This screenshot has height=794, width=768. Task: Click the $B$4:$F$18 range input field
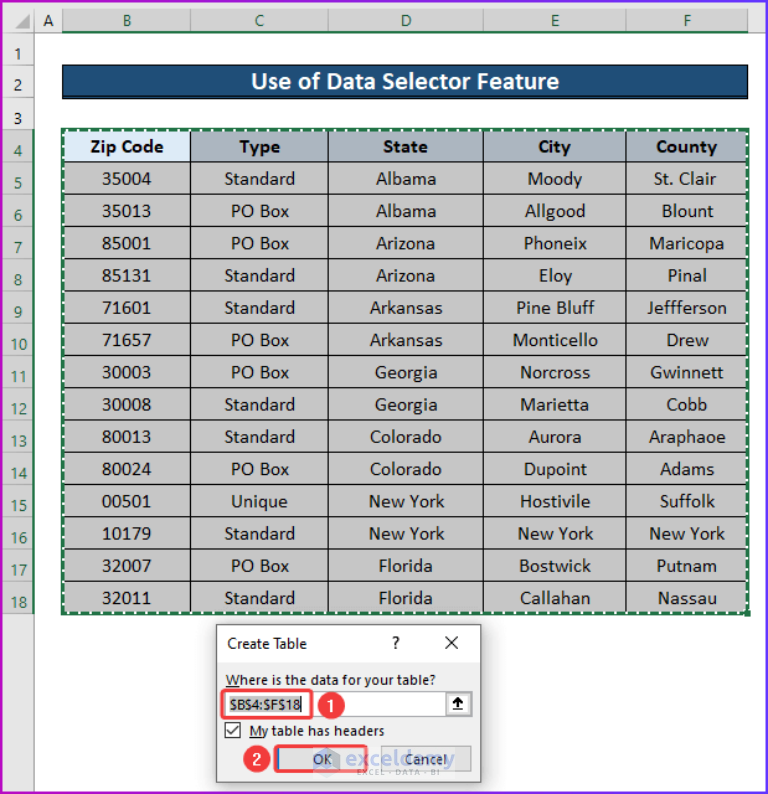335,704
